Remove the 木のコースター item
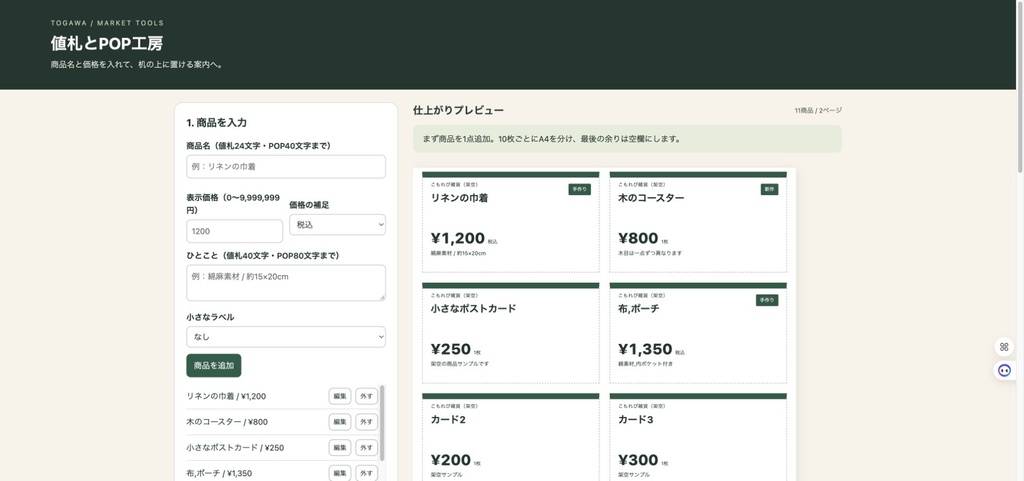Screen dimensions: 1024x481 coord(366,422)
